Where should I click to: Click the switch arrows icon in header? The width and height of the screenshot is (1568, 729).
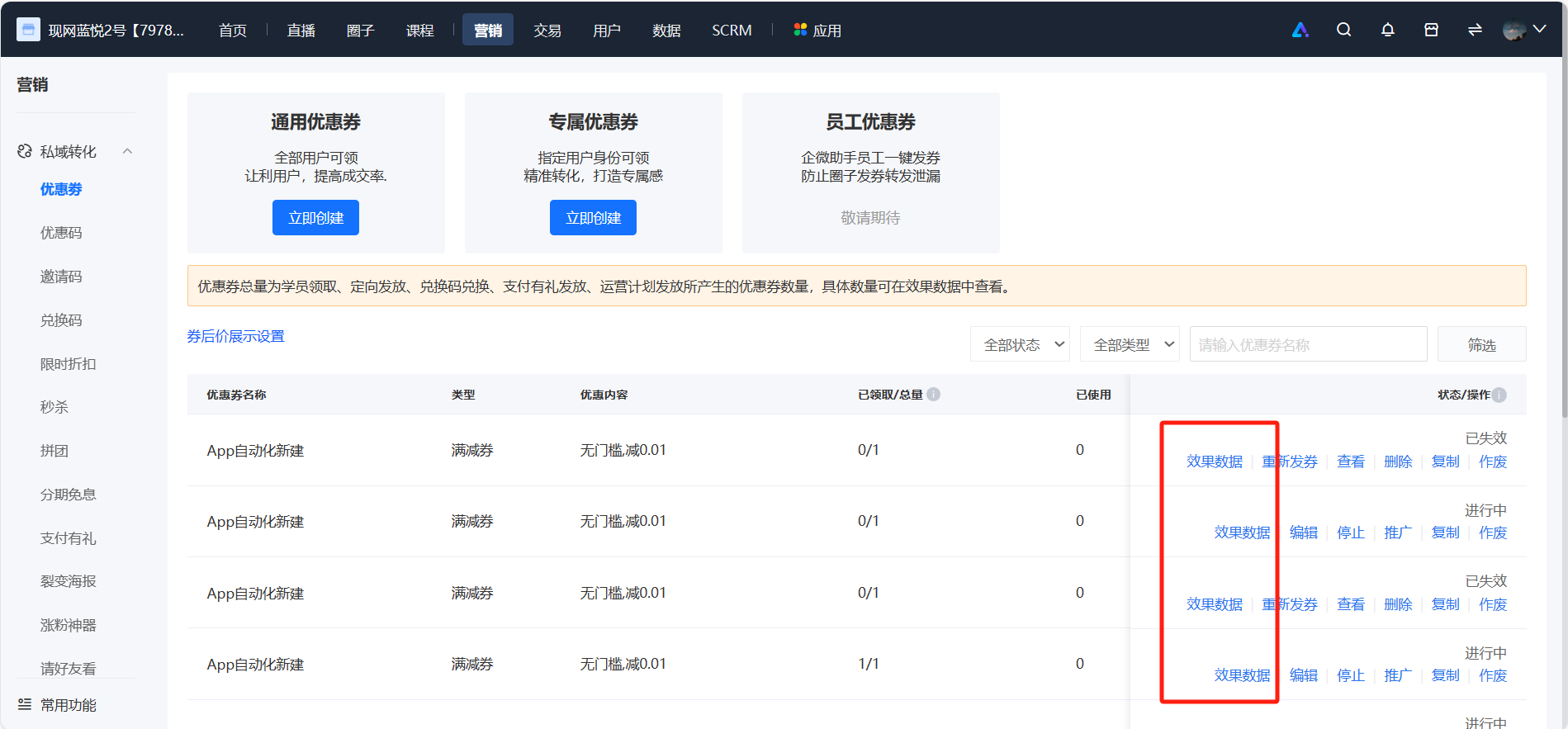(1475, 30)
